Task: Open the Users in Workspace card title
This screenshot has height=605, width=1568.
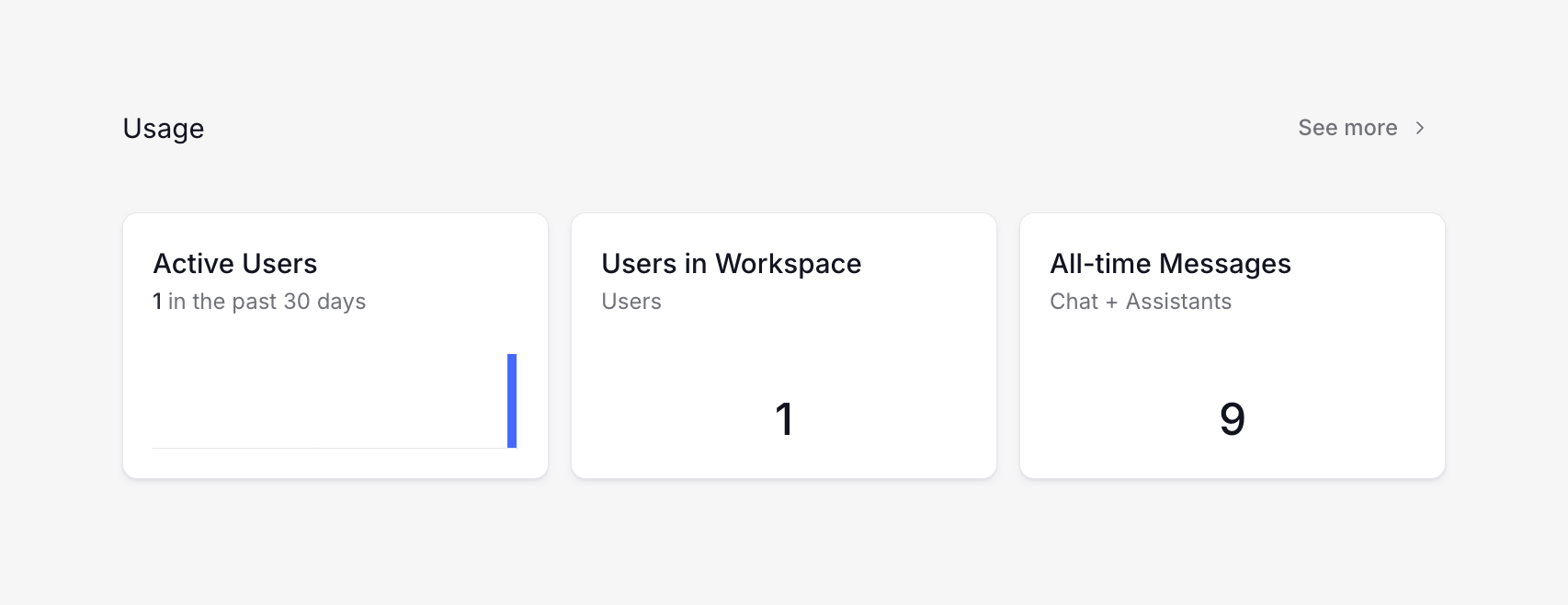Action: coord(731,264)
